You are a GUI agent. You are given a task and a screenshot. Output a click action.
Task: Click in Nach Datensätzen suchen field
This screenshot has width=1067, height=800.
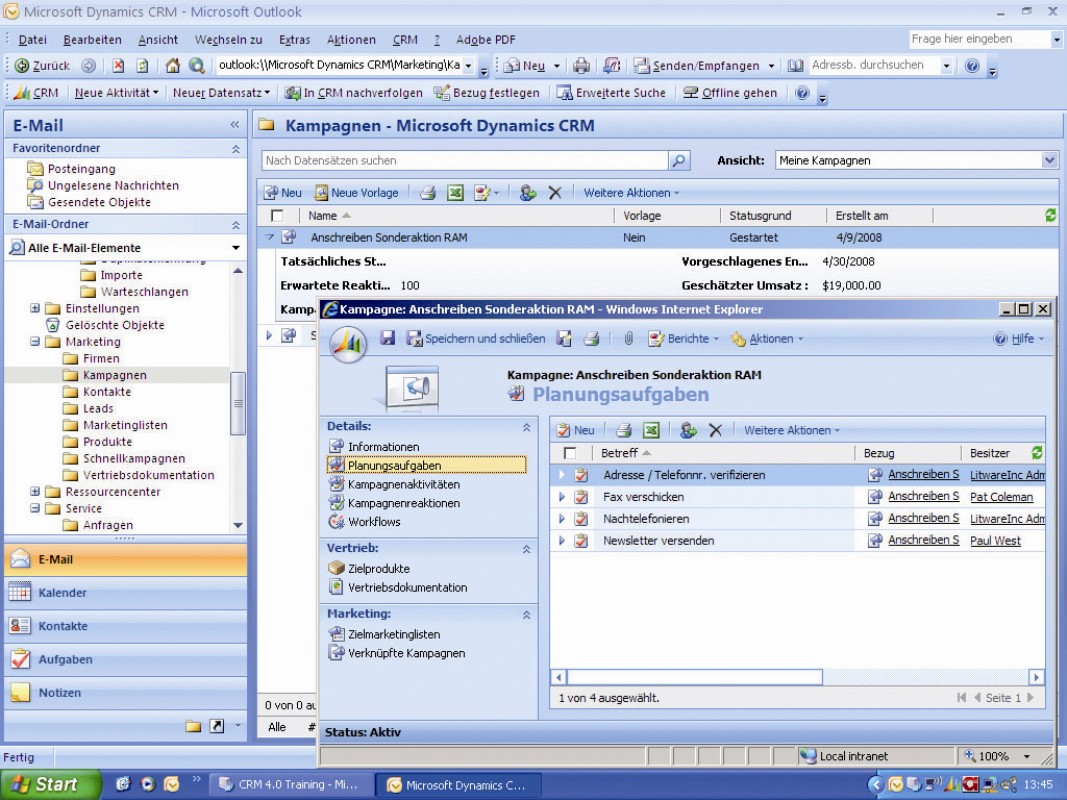(465, 161)
